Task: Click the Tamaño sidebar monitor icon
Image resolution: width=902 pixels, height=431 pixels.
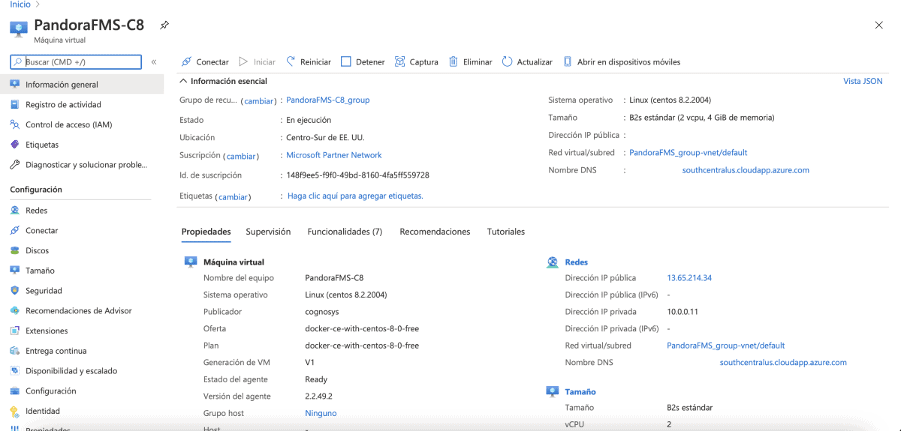Action: pyautogui.click(x=15, y=270)
